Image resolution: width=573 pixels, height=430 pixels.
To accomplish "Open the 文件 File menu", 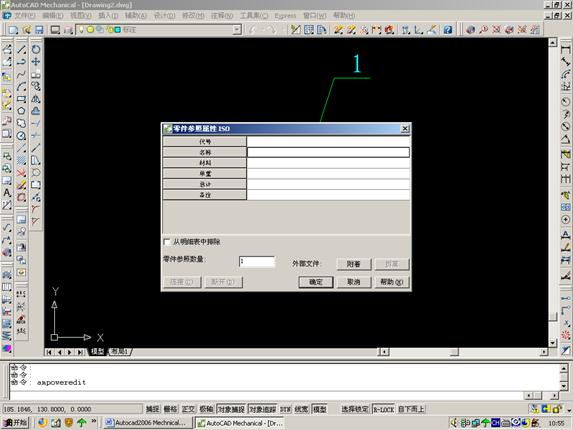I will click(25, 16).
